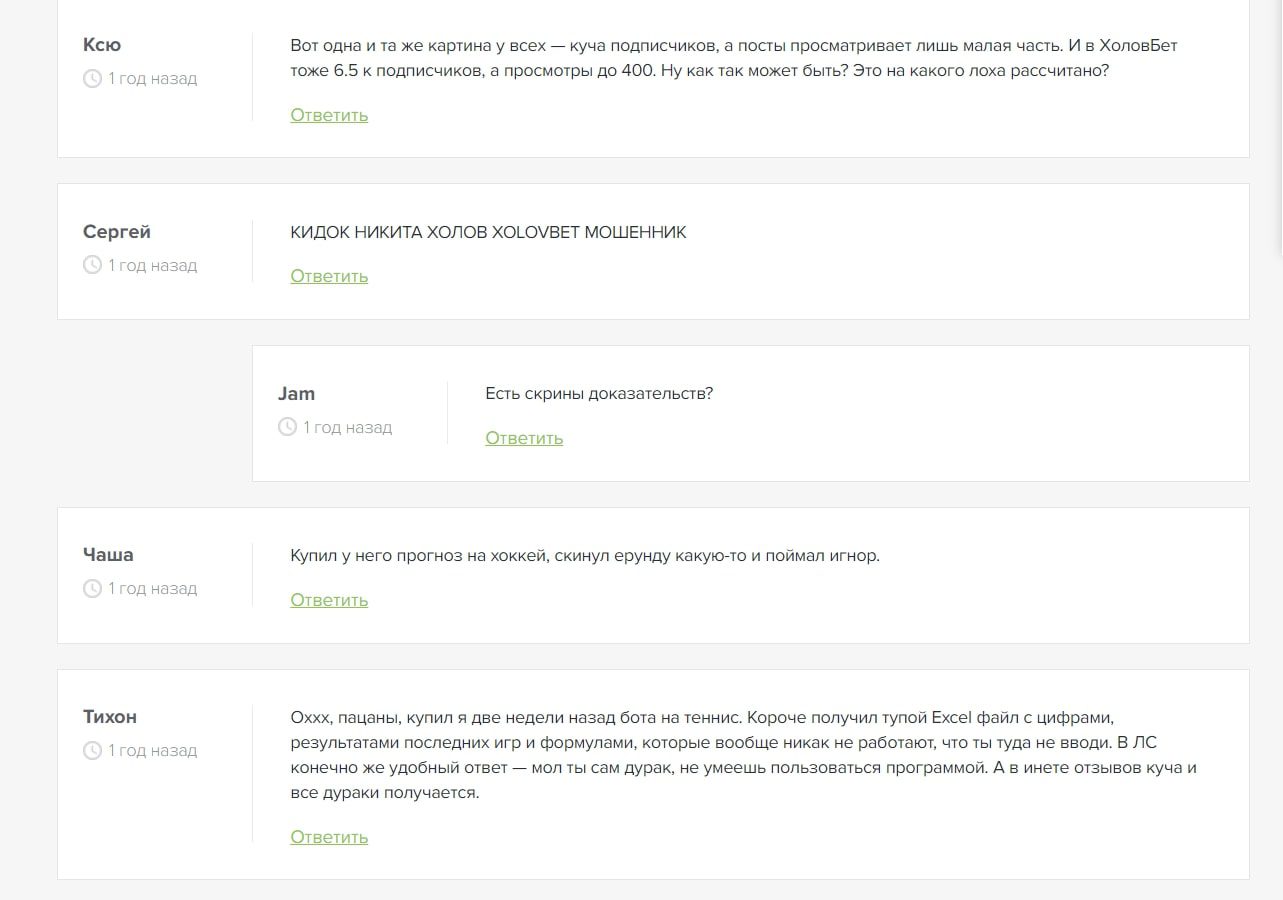Click Ответить under Сергей's comment

click(329, 276)
